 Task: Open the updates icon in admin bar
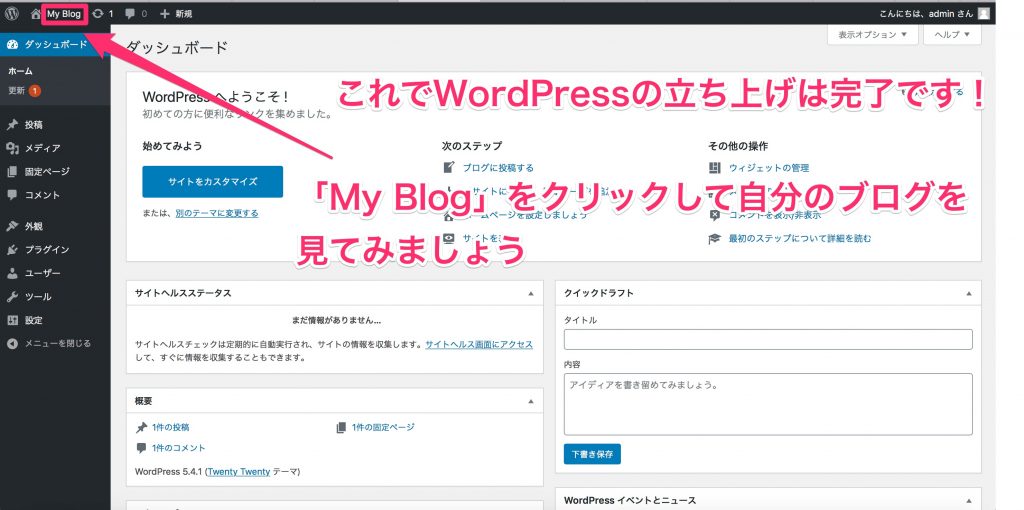(x=98, y=14)
